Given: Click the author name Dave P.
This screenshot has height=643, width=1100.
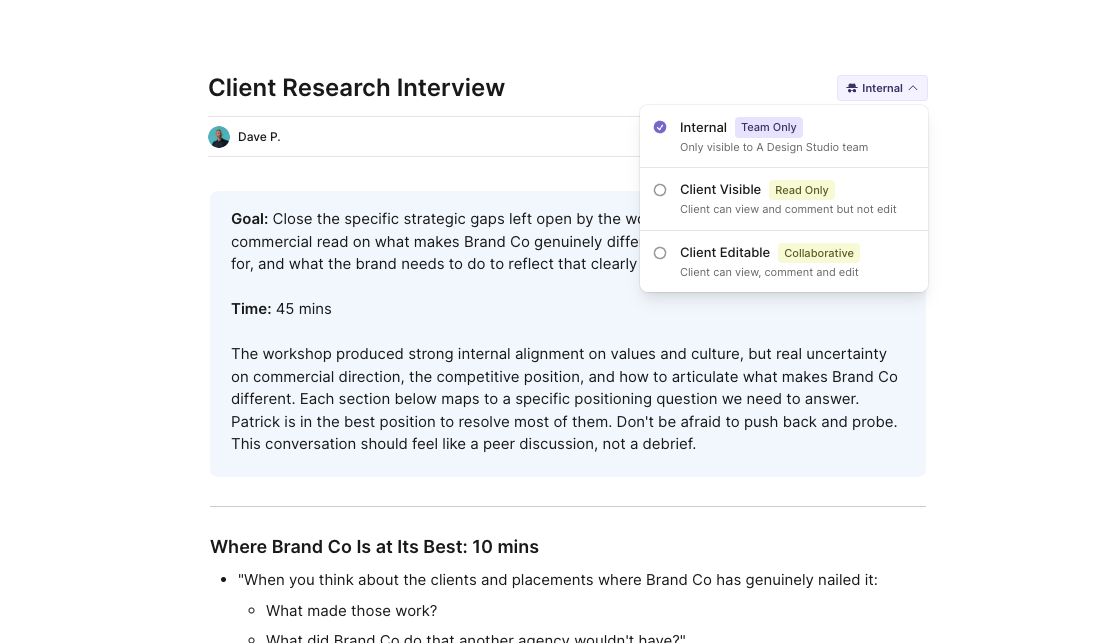Looking at the screenshot, I should [x=259, y=137].
